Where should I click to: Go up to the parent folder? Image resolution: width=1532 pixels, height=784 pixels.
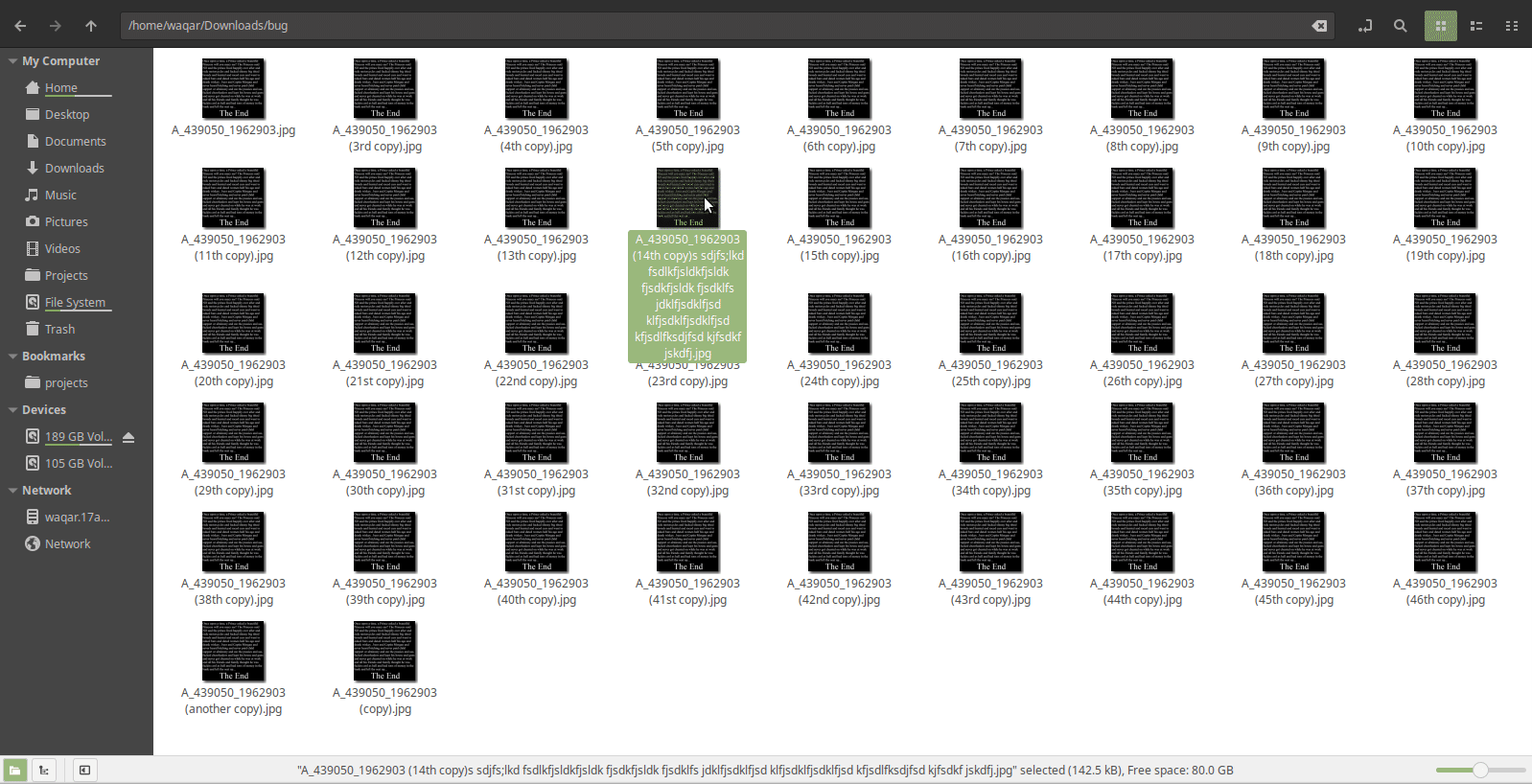click(91, 26)
